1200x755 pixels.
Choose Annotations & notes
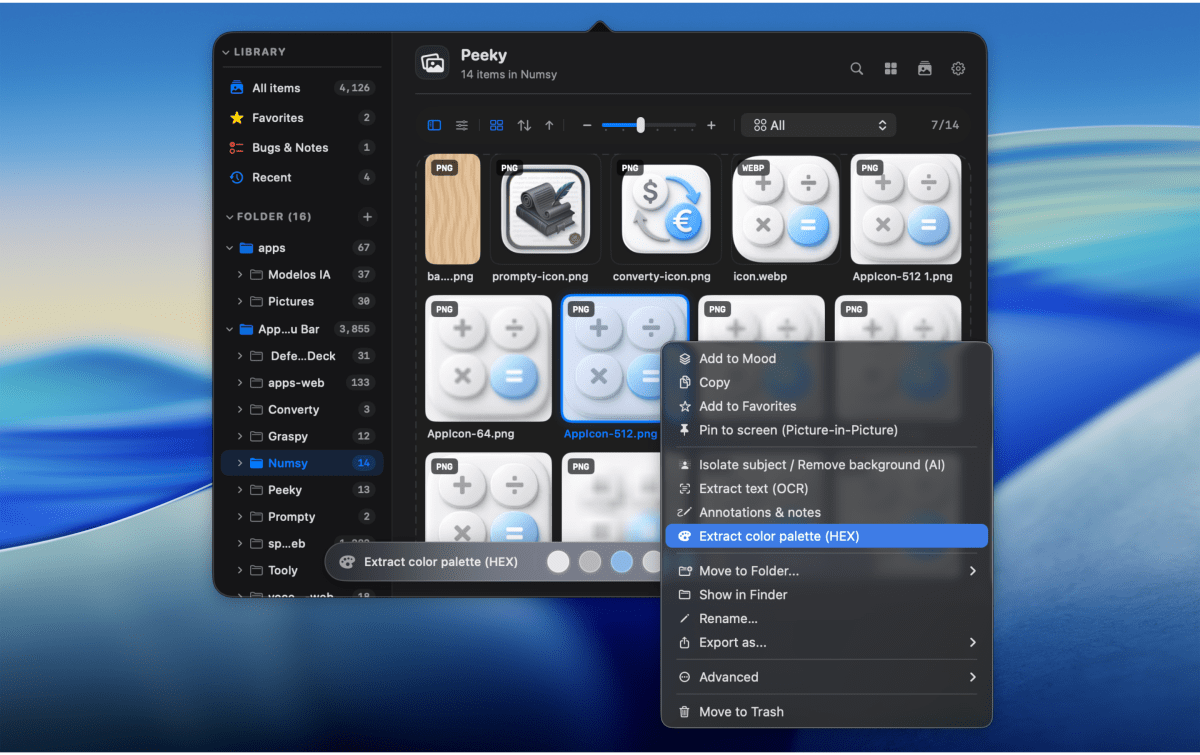pyautogui.click(x=827, y=513)
